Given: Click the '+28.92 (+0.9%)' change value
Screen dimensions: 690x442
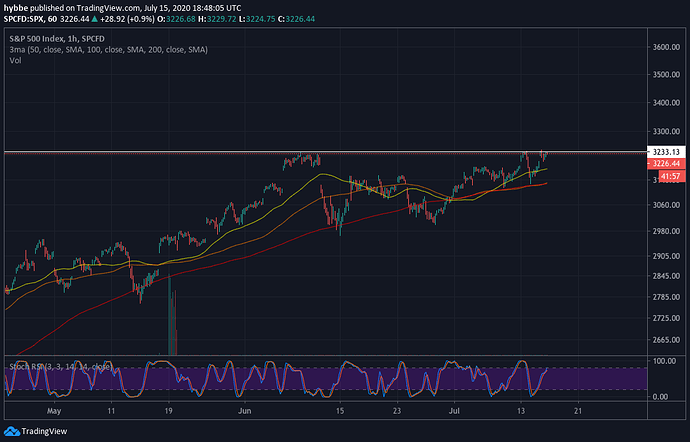Looking at the screenshot, I should (x=127, y=19).
